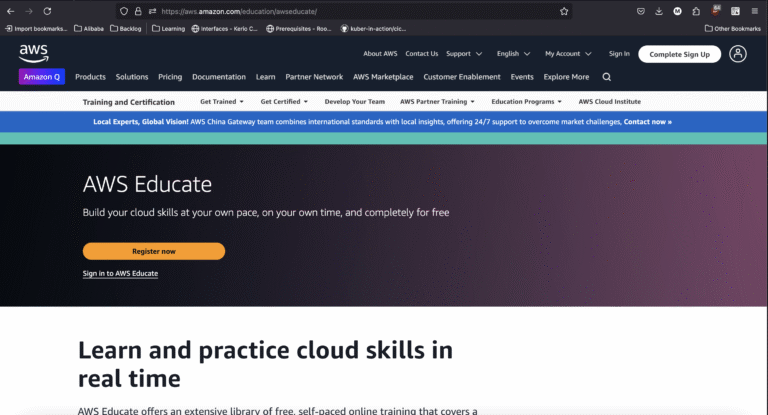Viewport: 768px width, 415px height.
Task: Expand the AWS Partner Training menu
Action: coord(437,101)
